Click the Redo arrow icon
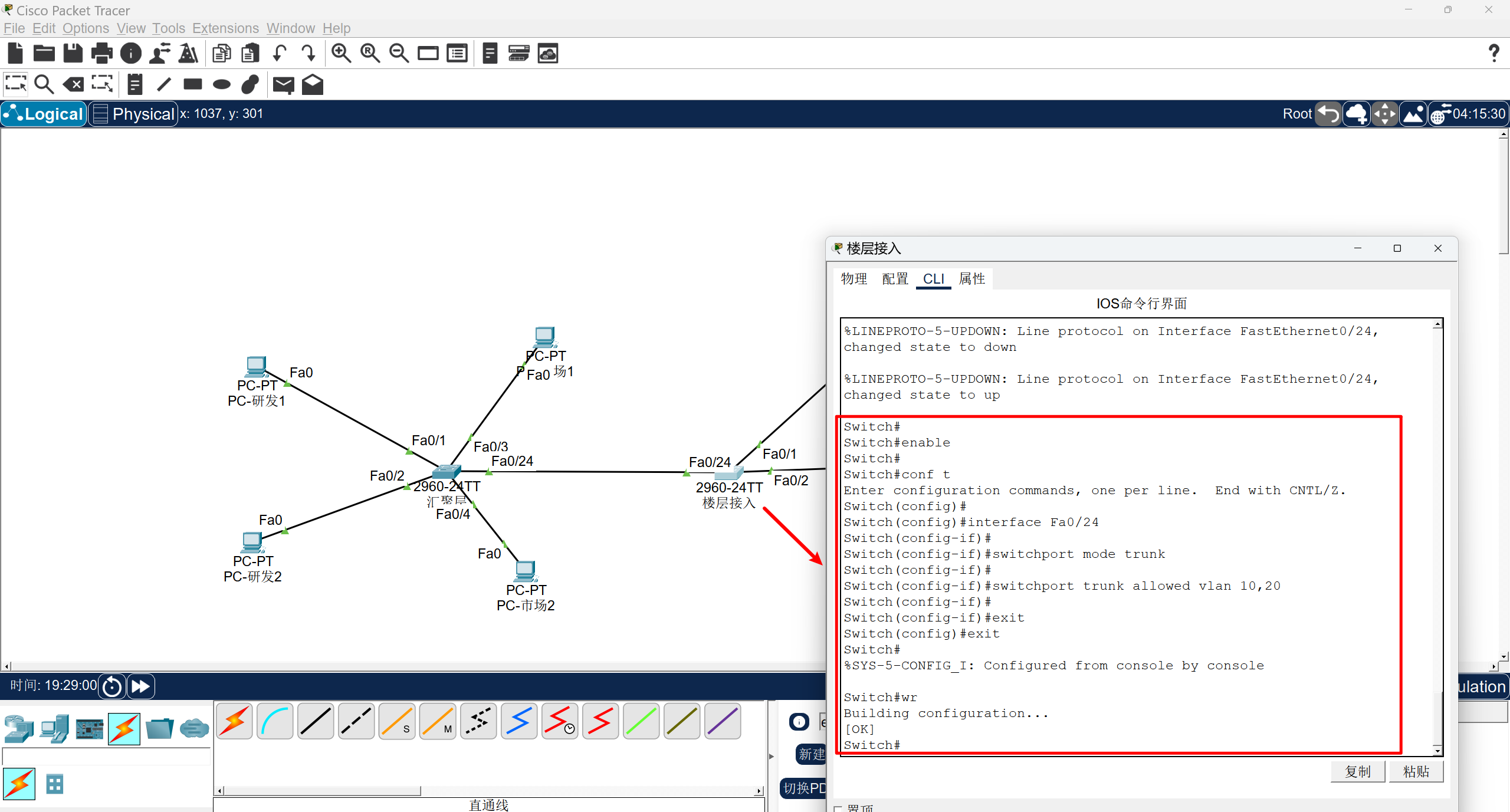Image resolution: width=1510 pixels, height=812 pixels. (308, 54)
